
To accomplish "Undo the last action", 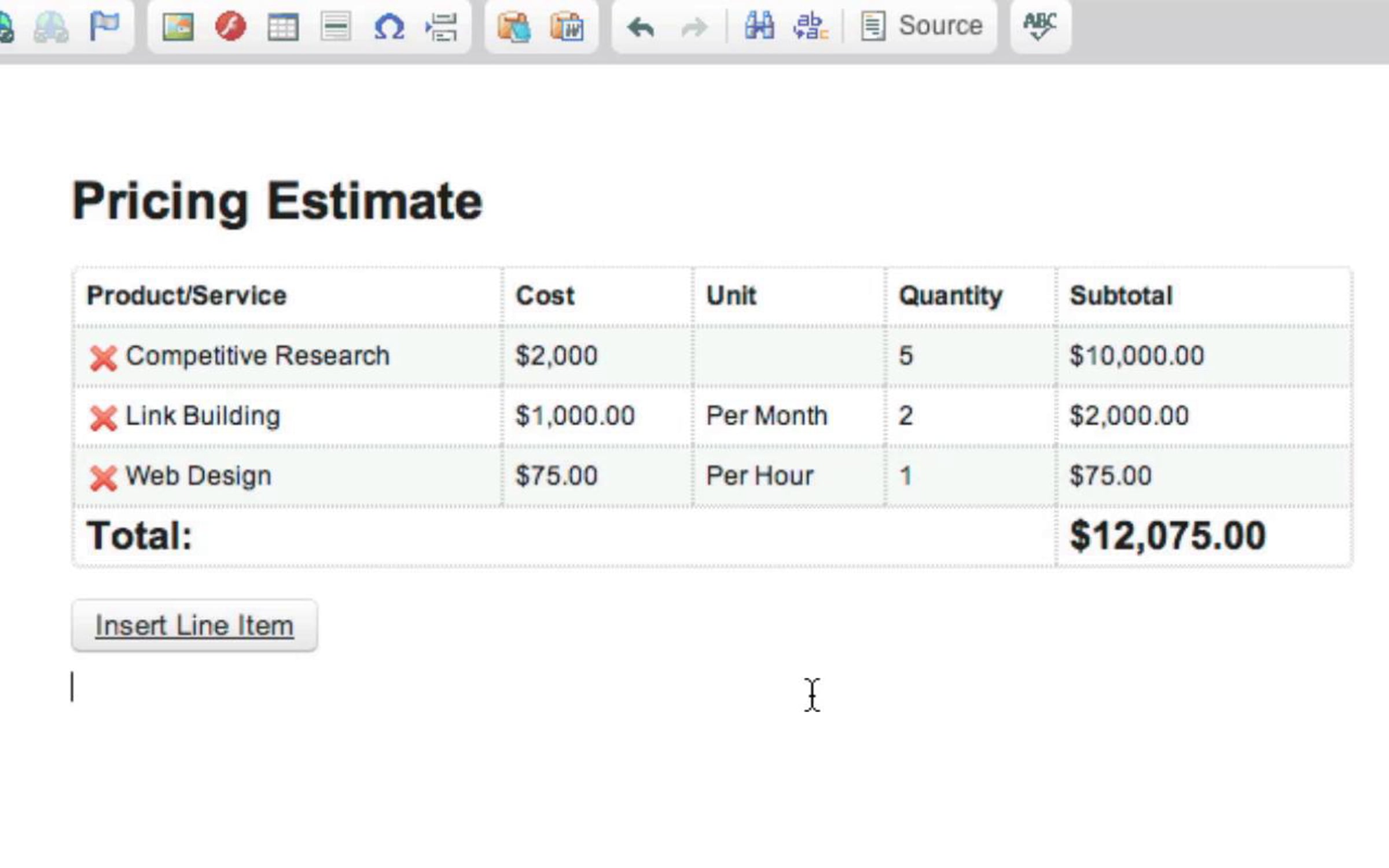I will tap(641, 27).
